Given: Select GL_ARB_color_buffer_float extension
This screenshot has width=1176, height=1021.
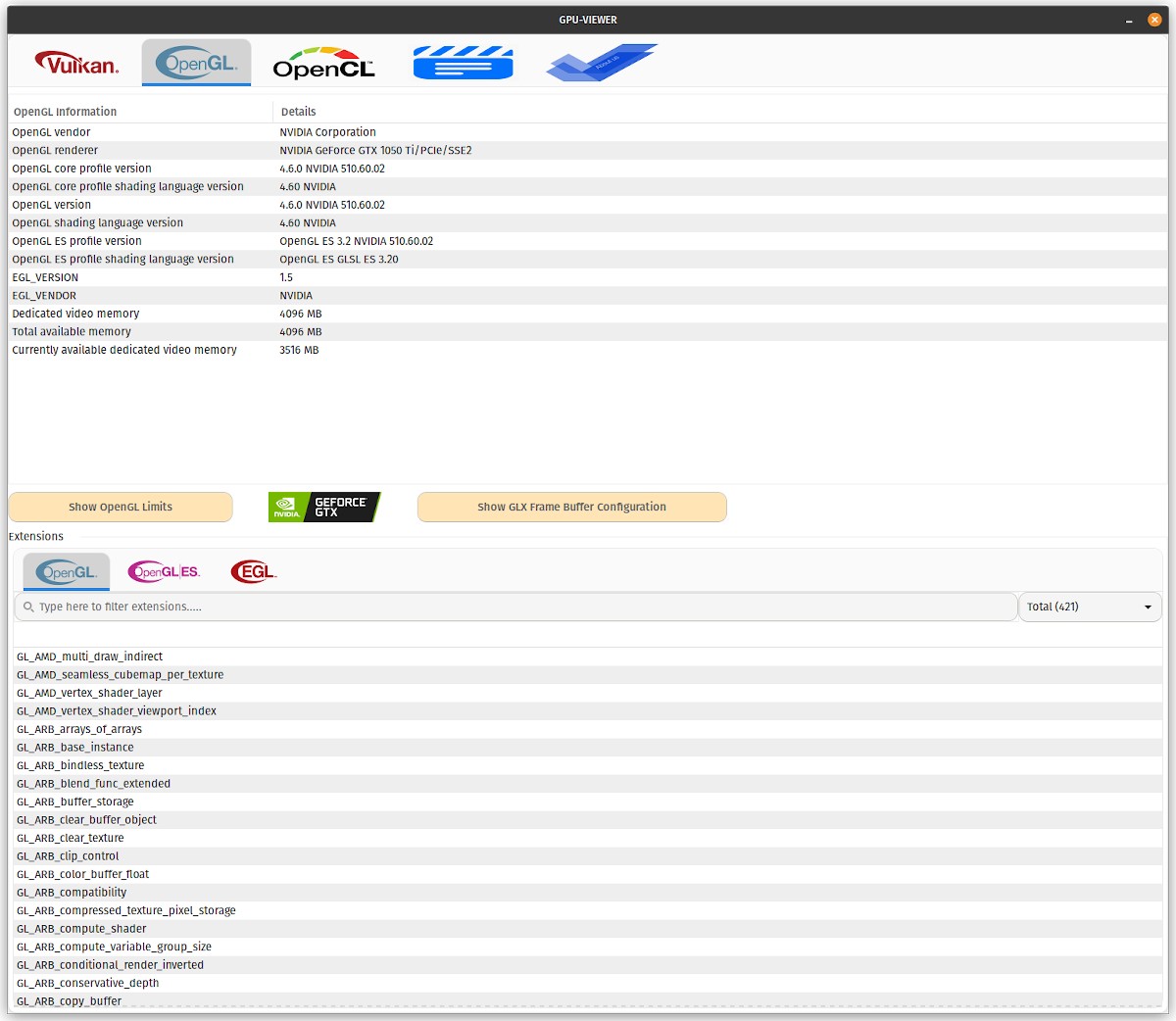Looking at the screenshot, I should (588, 874).
